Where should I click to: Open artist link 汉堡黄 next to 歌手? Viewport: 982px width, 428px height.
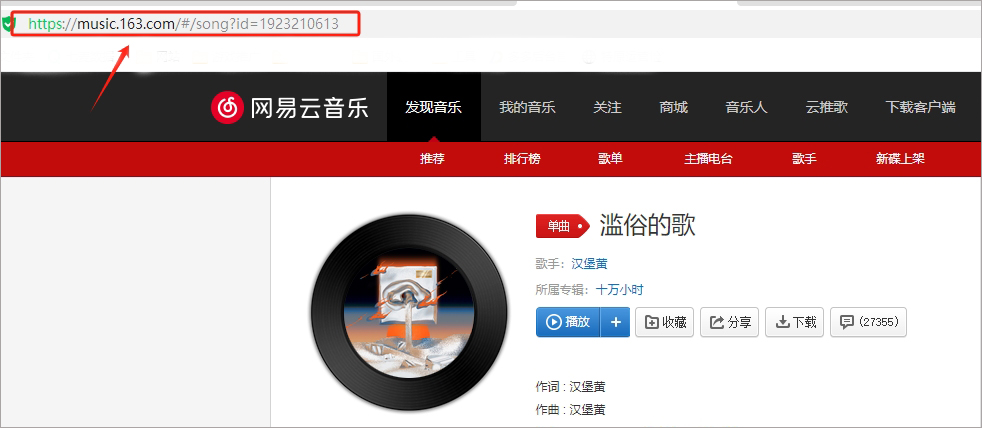click(x=589, y=264)
